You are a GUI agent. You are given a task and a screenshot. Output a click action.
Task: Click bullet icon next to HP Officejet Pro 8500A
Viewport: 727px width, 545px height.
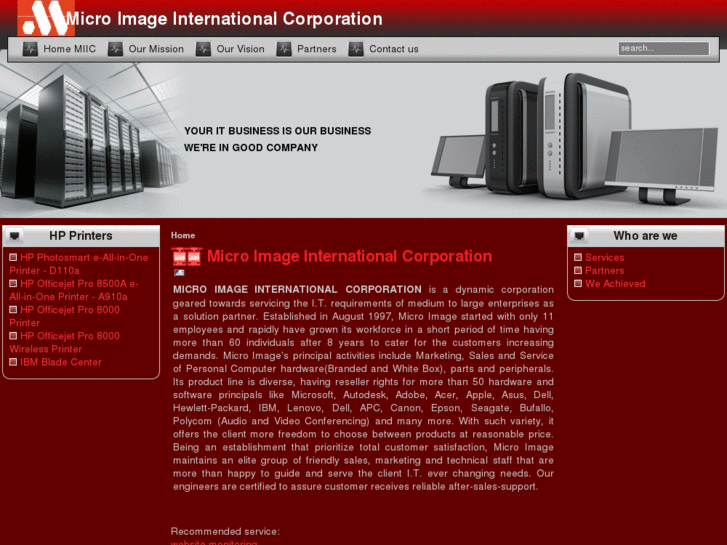click(13, 283)
